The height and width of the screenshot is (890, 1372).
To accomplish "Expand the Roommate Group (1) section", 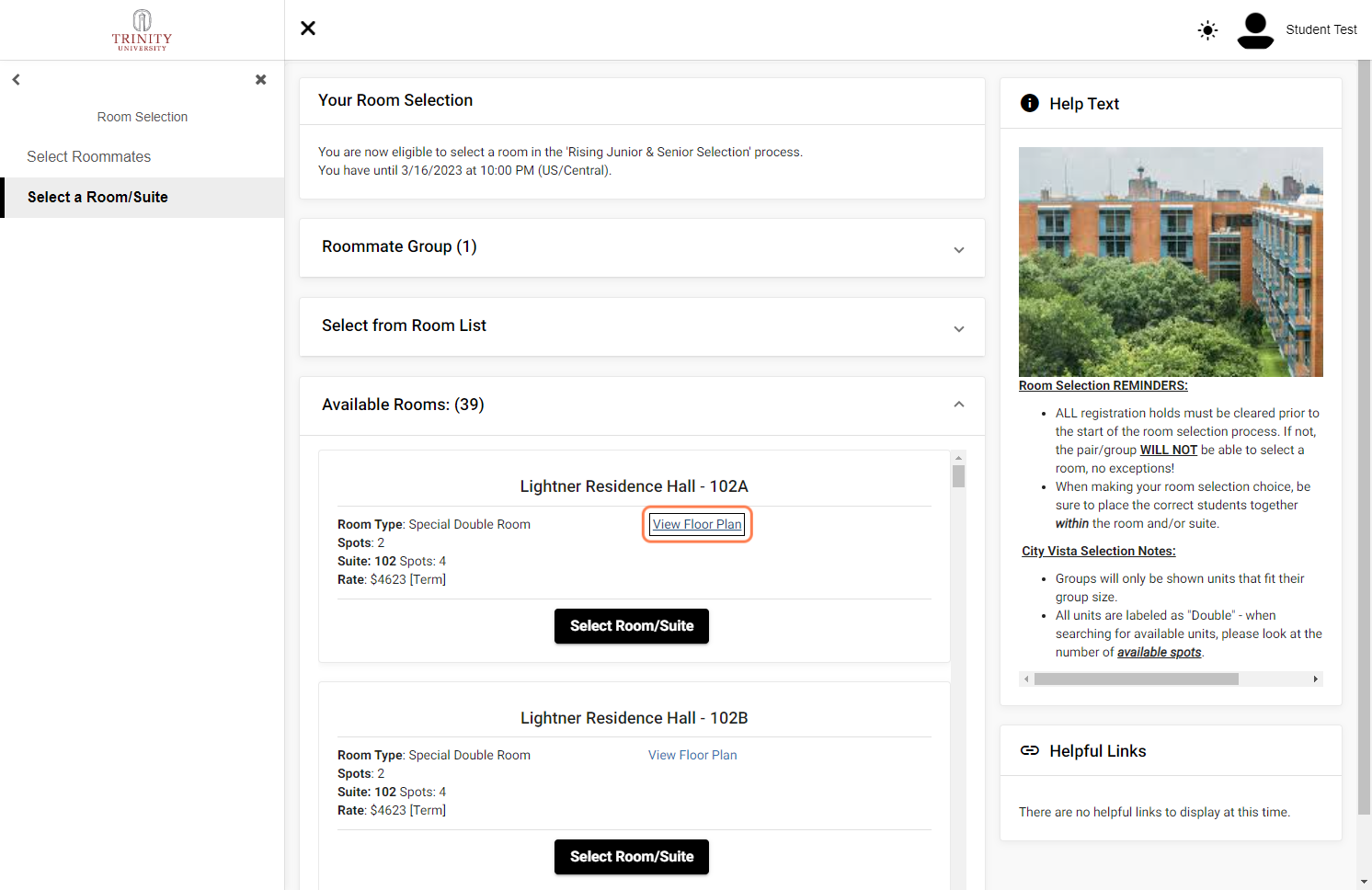I will (x=642, y=247).
